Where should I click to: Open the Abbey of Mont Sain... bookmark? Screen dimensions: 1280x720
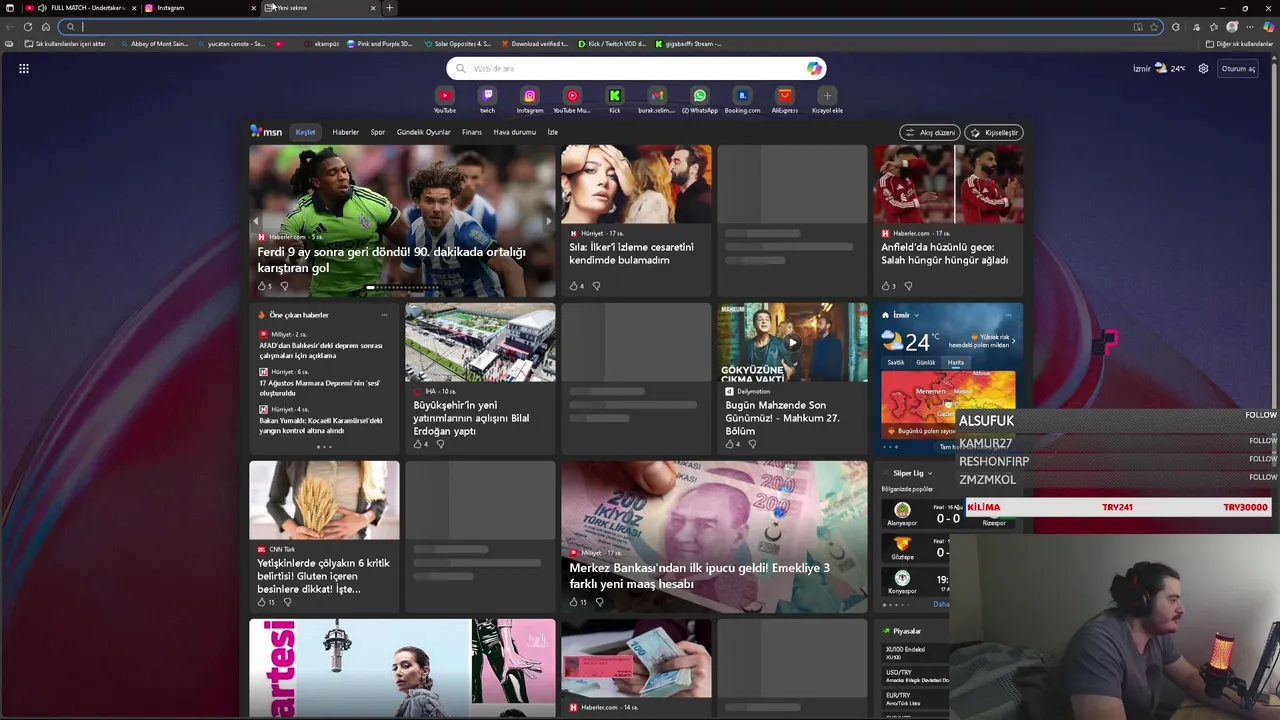click(x=153, y=44)
